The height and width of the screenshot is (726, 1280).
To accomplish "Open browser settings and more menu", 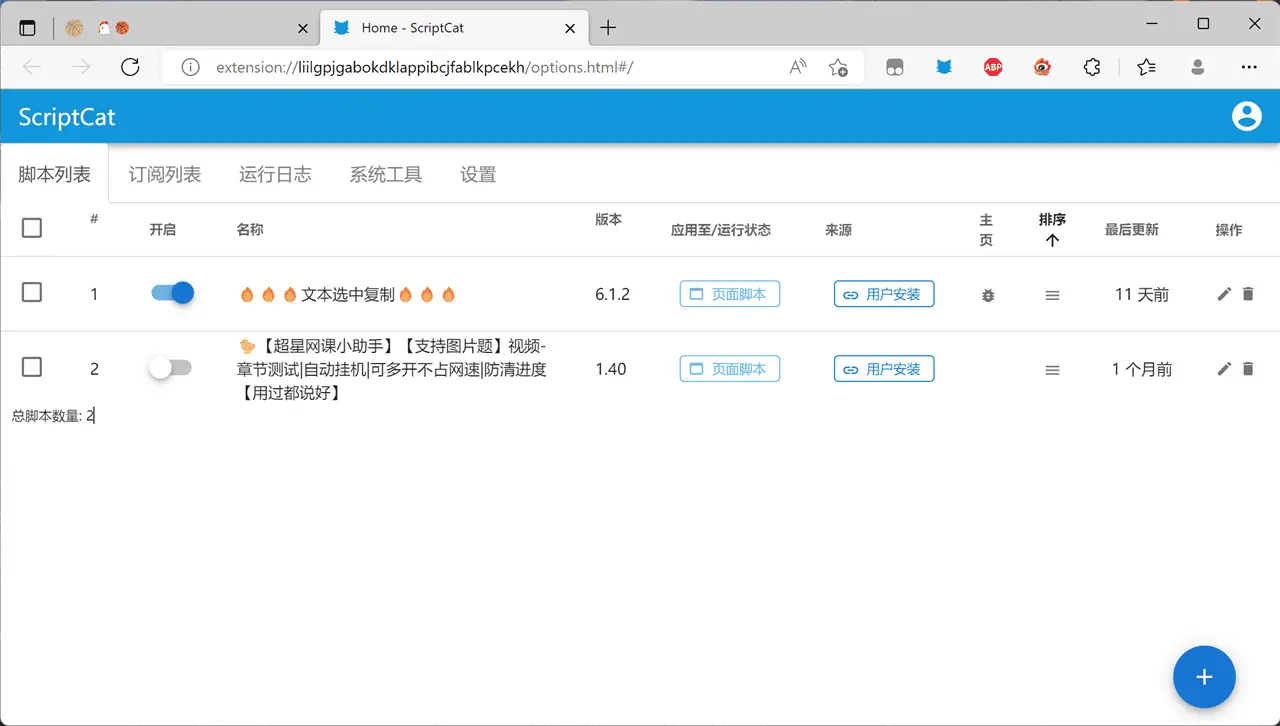I will (x=1248, y=67).
